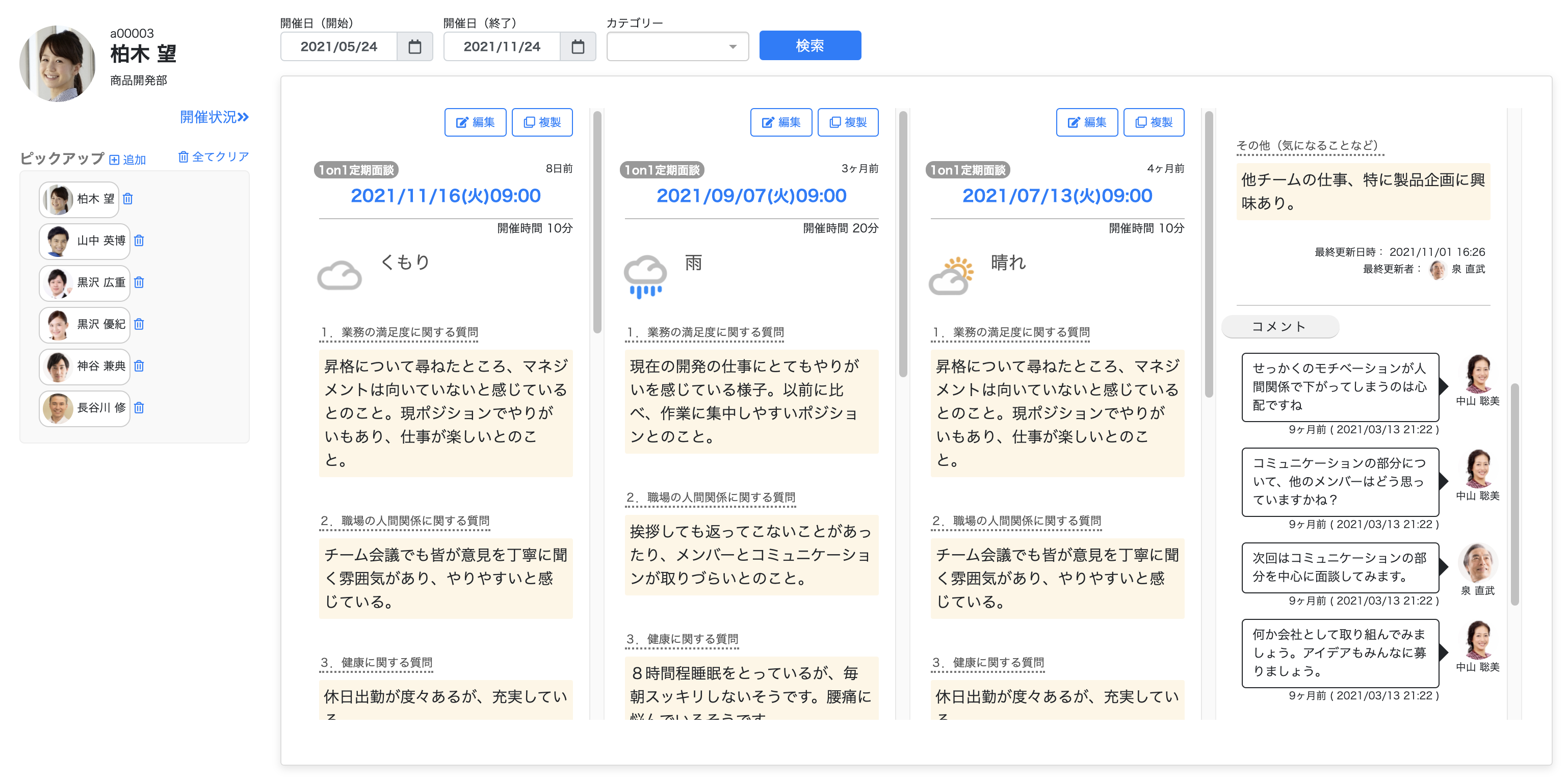Remove 山中 英博 from pickup list
This screenshot has height=782, width=1568.
(x=139, y=241)
